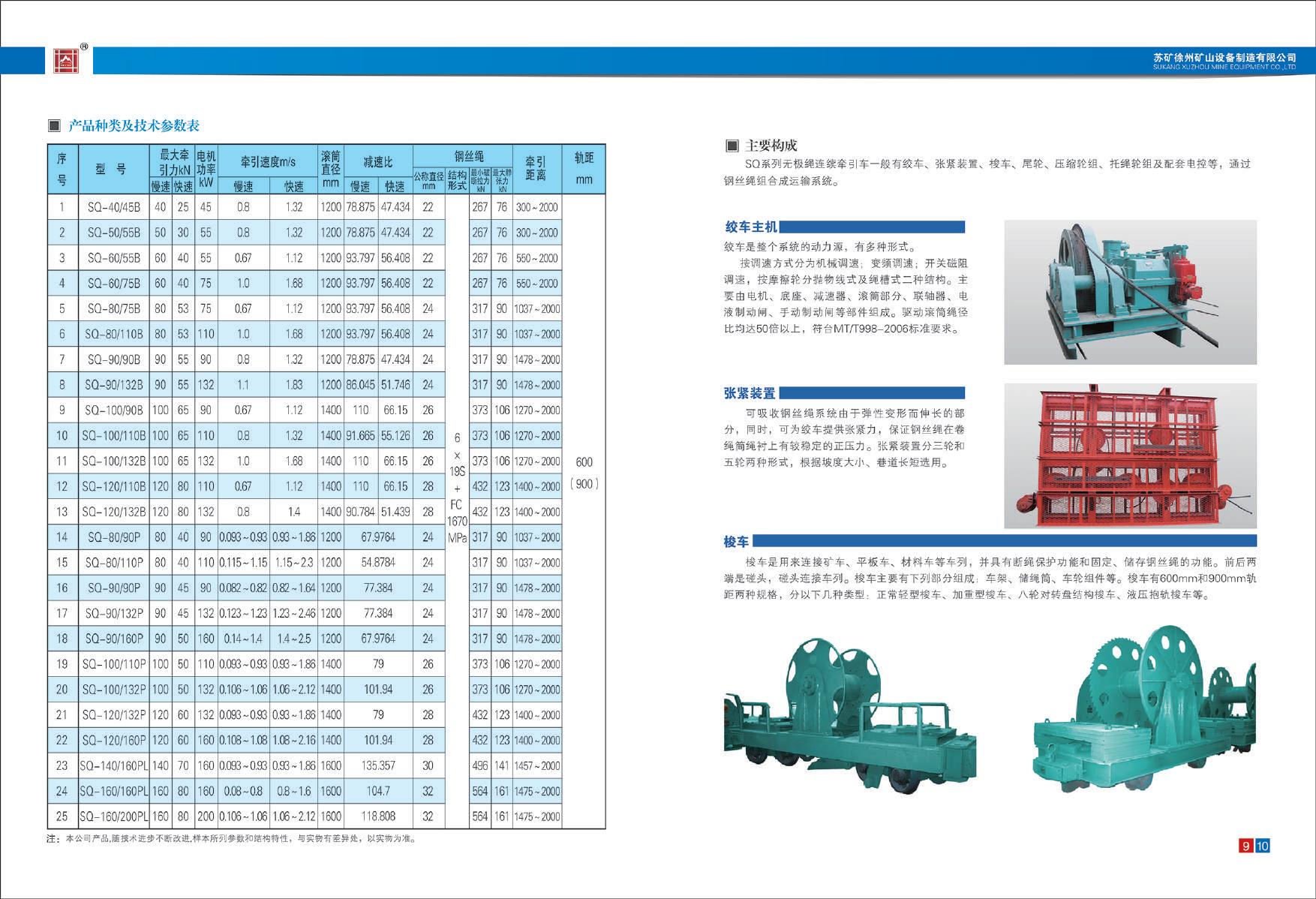Click the gauge value 600 (900)
The image size is (1316, 899).
[x=584, y=473]
